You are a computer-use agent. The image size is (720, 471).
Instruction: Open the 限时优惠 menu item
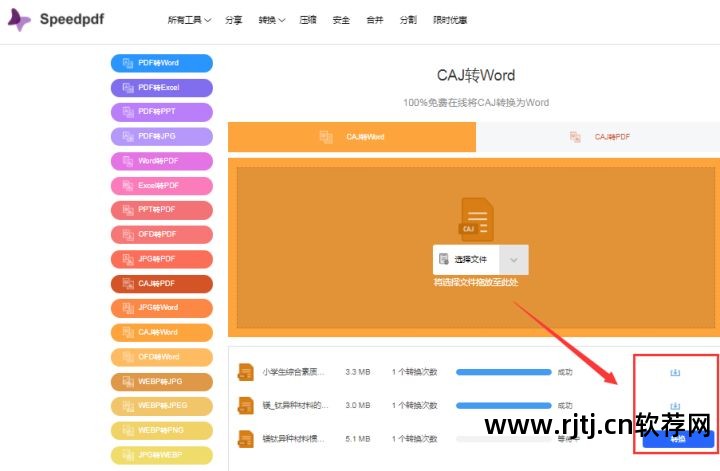pos(450,20)
